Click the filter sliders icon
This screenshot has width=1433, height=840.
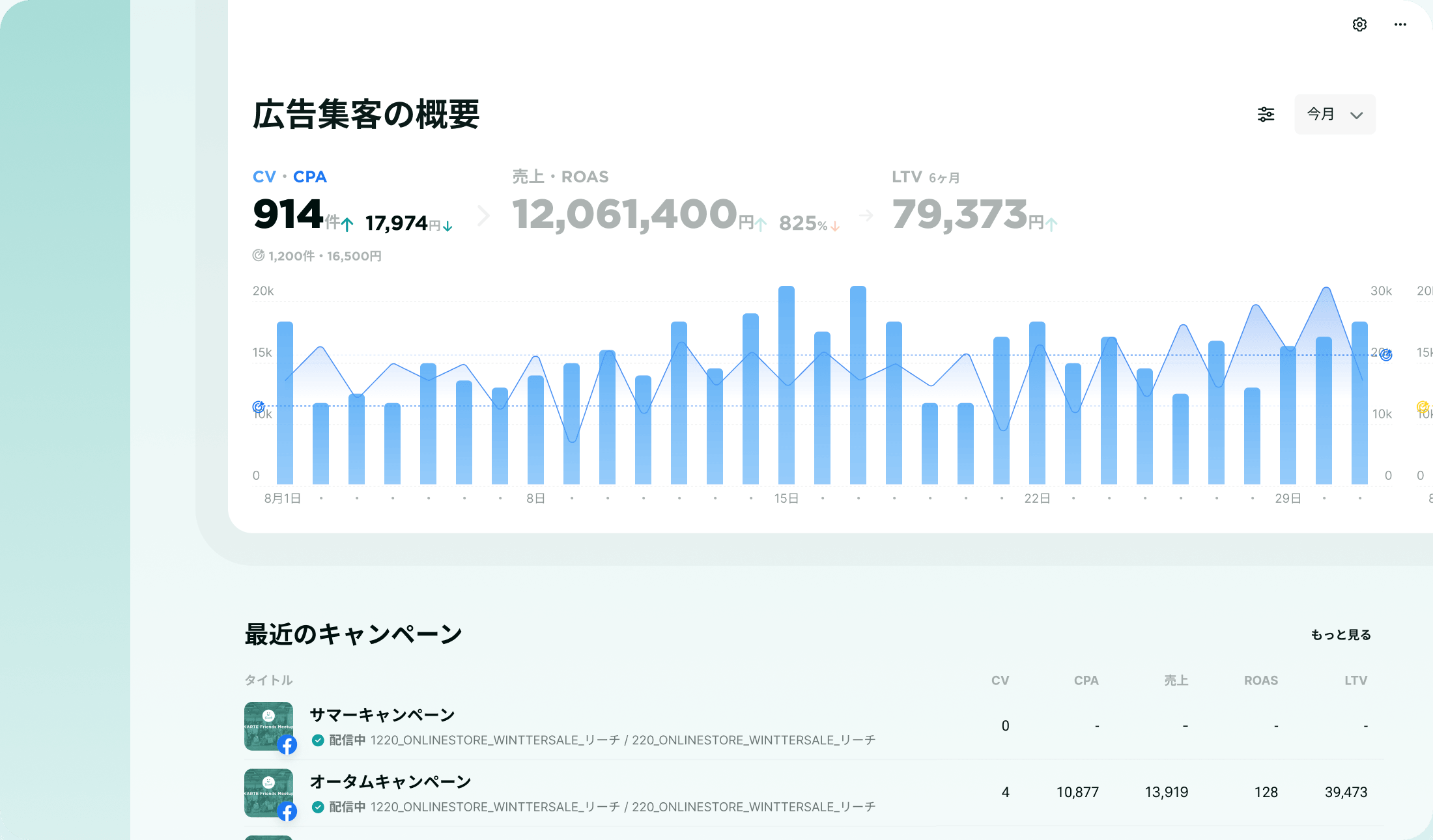tap(1266, 115)
